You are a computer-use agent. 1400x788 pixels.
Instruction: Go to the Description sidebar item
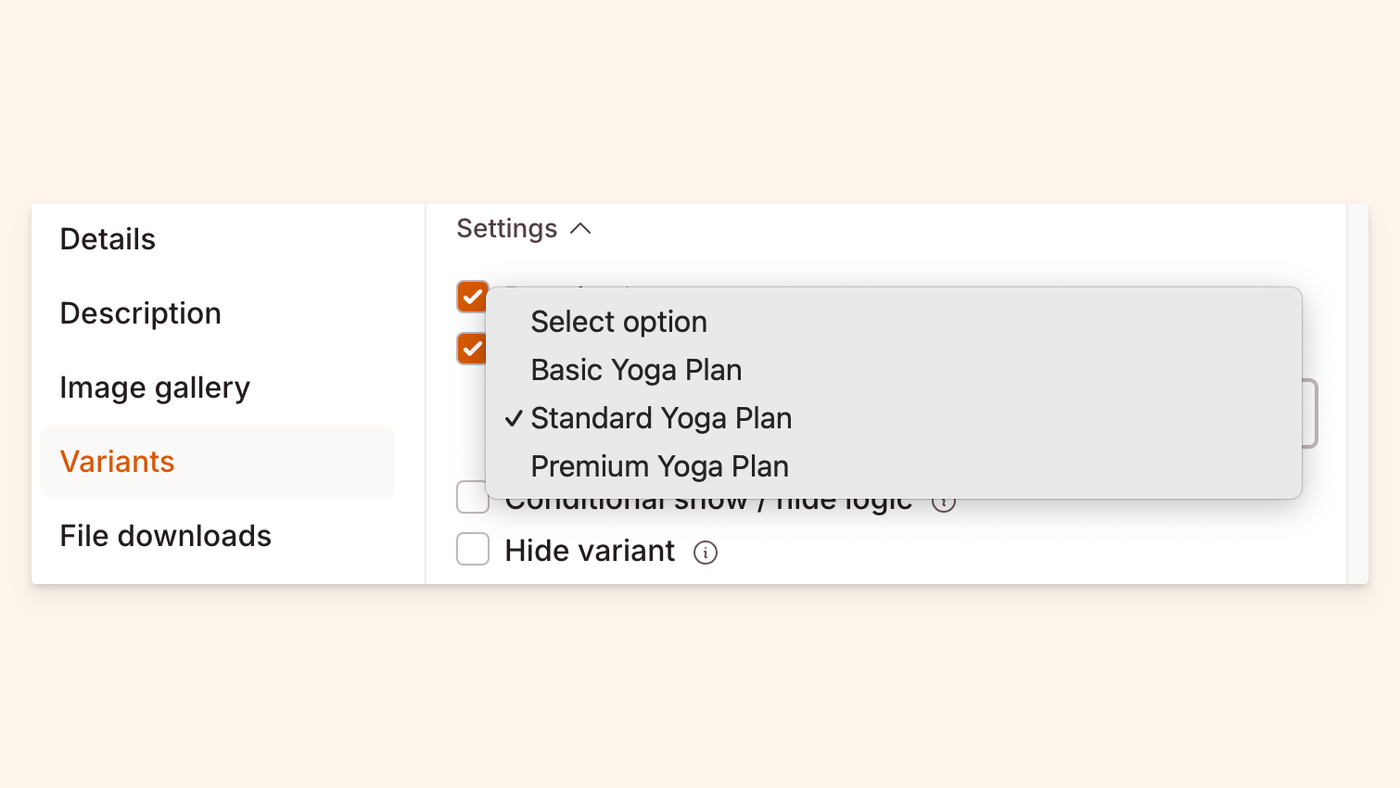[140, 313]
